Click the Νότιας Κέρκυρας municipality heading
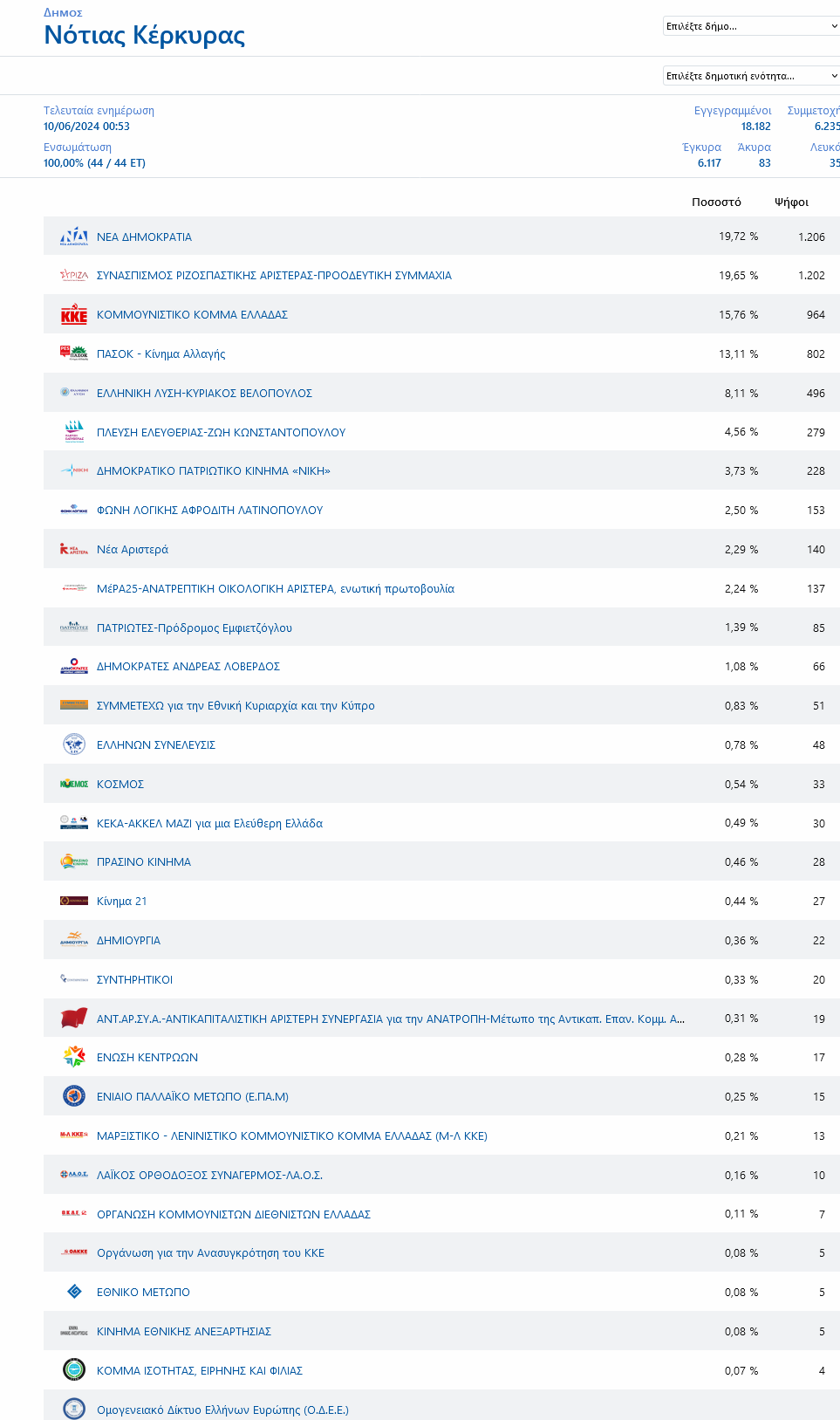This screenshot has width=840, height=1420. [145, 35]
